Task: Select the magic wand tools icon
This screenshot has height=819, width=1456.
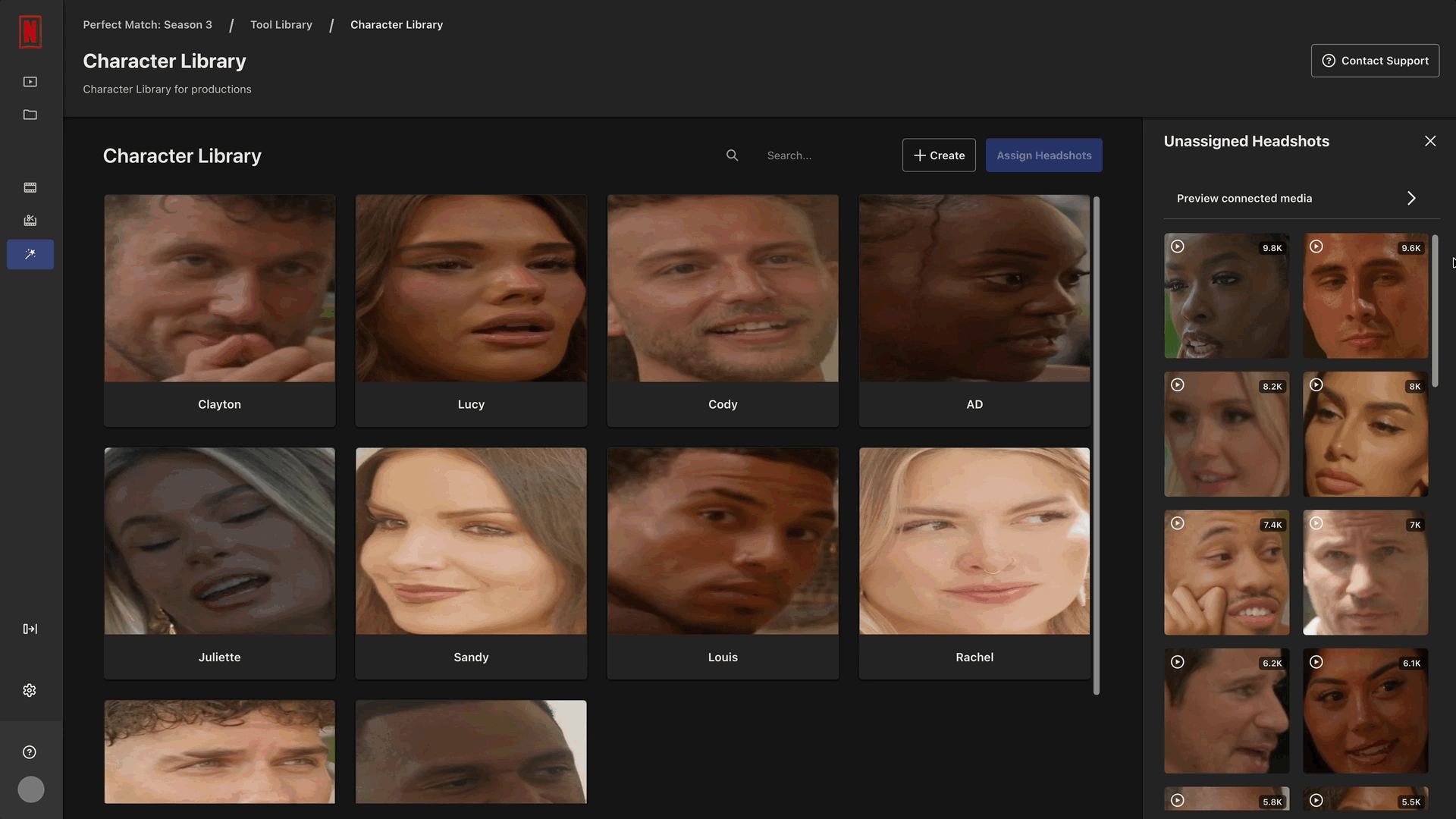Action: [30, 254]
